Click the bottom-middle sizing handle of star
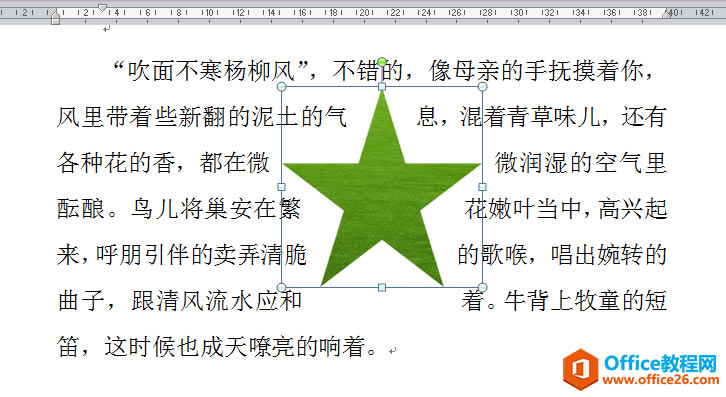The width and height of the screenshot is (726, 397). coord(382,287)
